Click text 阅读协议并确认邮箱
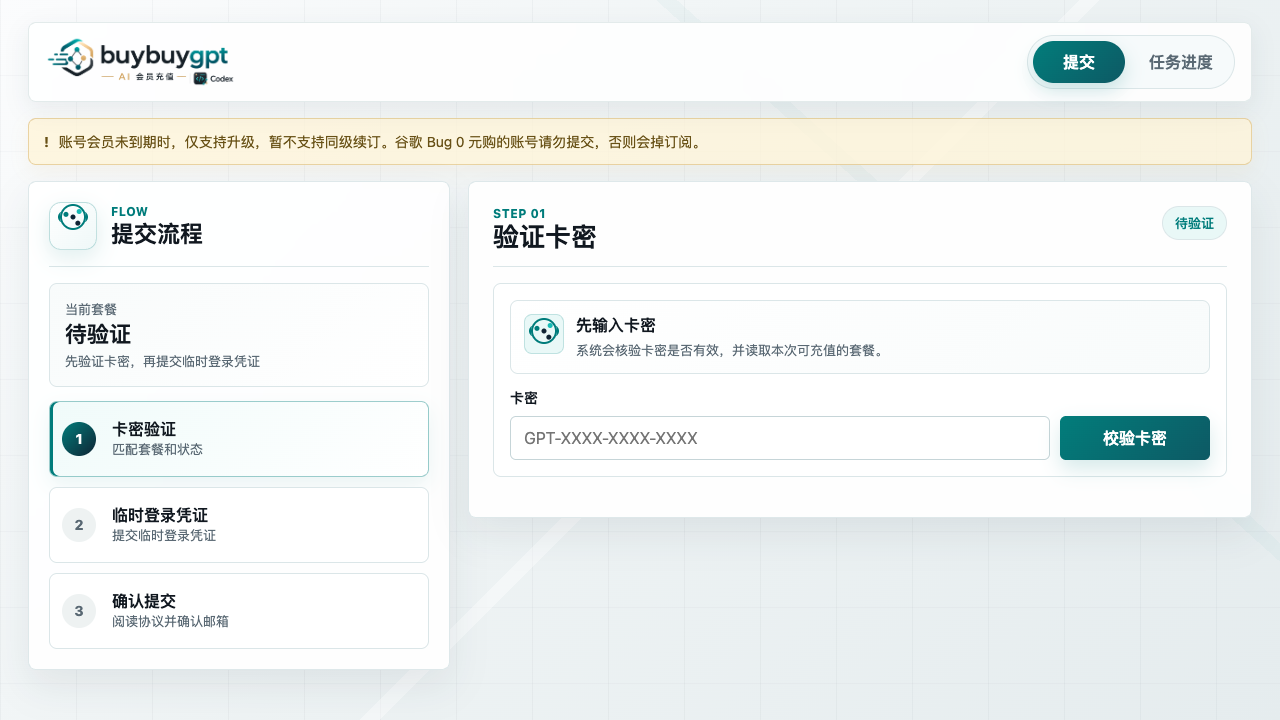The width and height of the screenshot is (1280, 720). [170, 622]
